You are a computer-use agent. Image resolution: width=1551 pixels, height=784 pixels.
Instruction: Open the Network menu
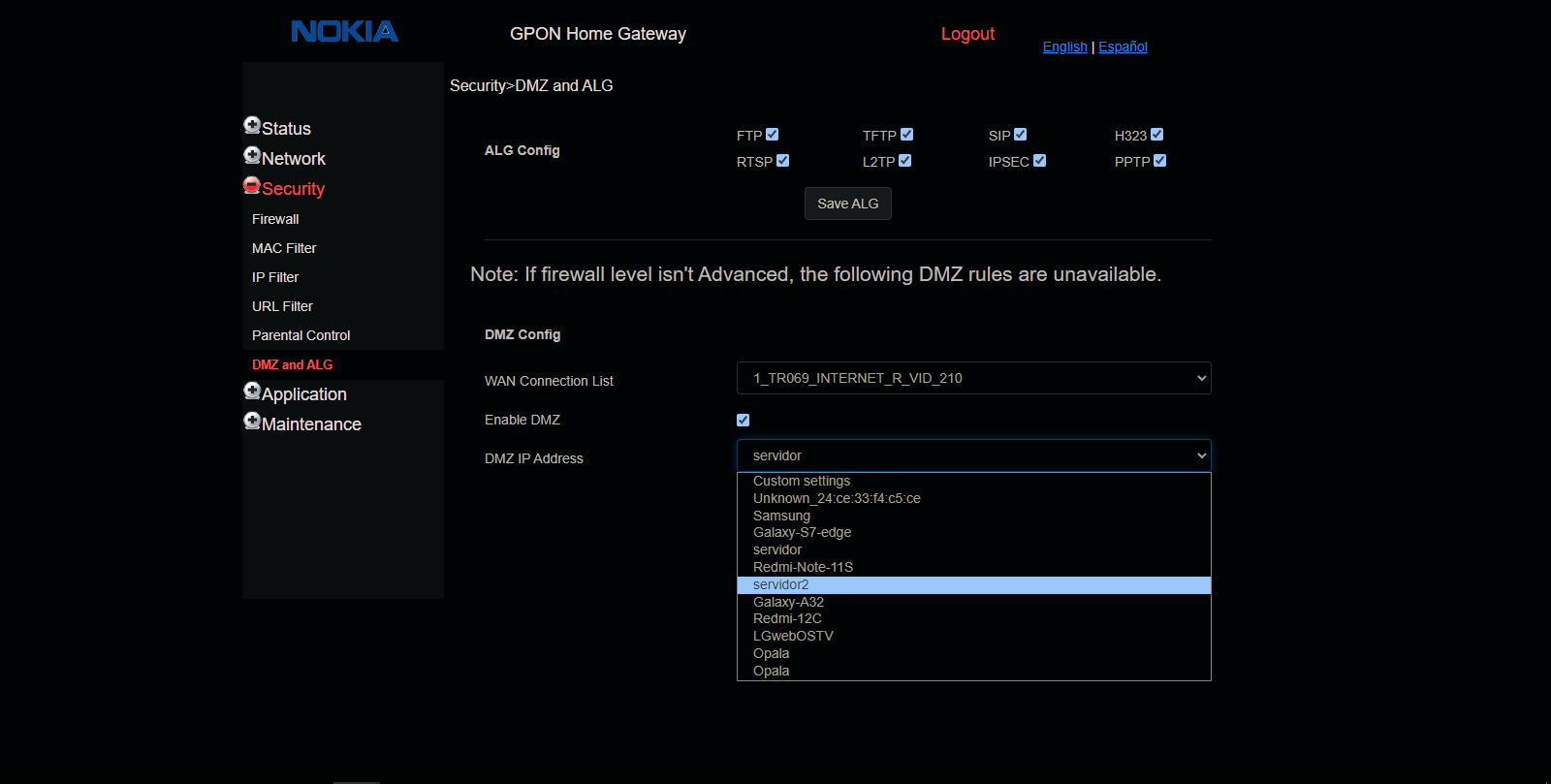click(294, 159)
